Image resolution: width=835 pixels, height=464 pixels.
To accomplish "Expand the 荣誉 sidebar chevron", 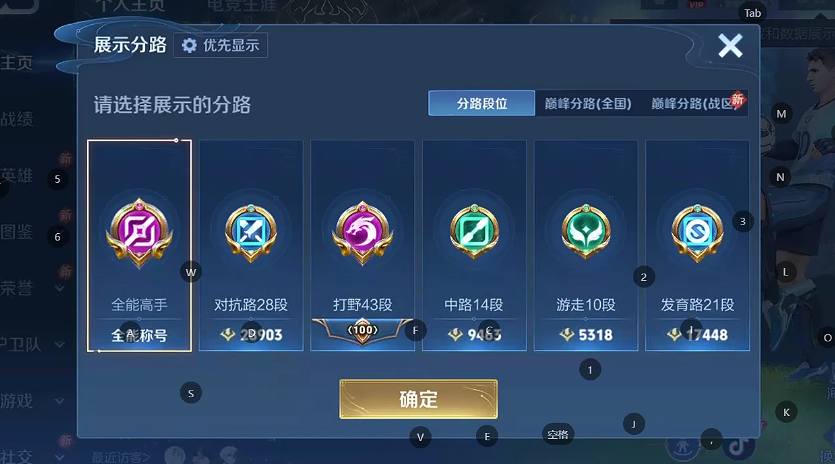I will click(60, 288).
